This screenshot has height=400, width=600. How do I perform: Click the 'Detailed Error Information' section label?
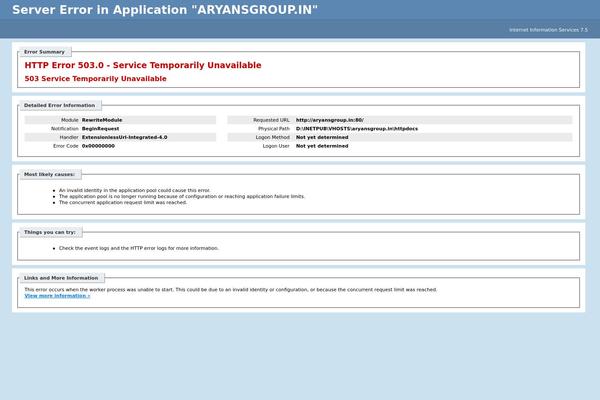click(x=59, y=105)
